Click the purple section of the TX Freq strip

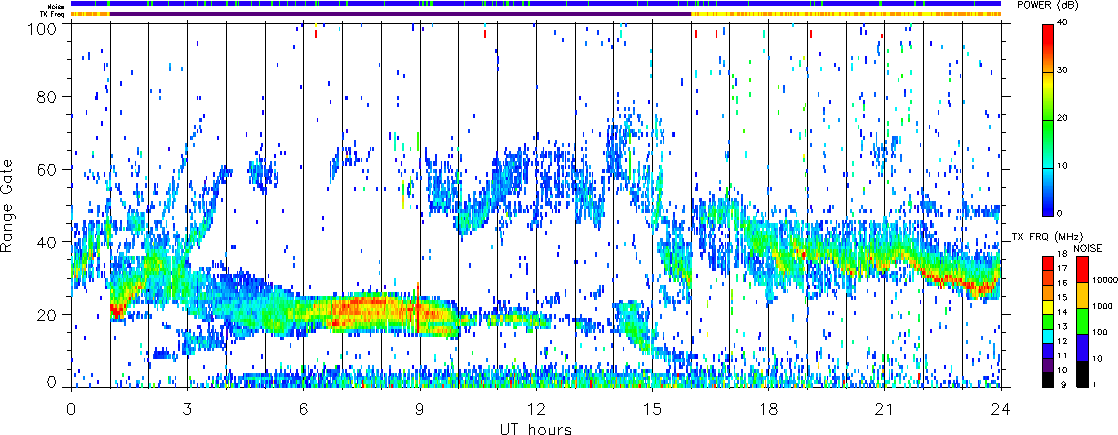coord(400,13)
